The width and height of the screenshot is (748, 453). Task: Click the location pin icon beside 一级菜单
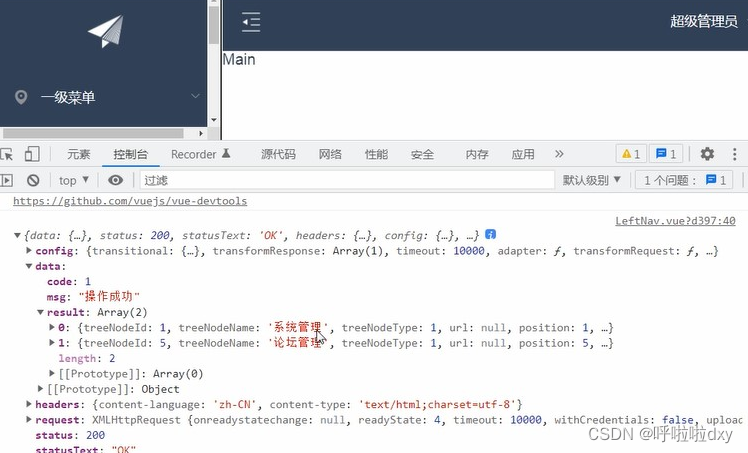(x=21, y=97)
